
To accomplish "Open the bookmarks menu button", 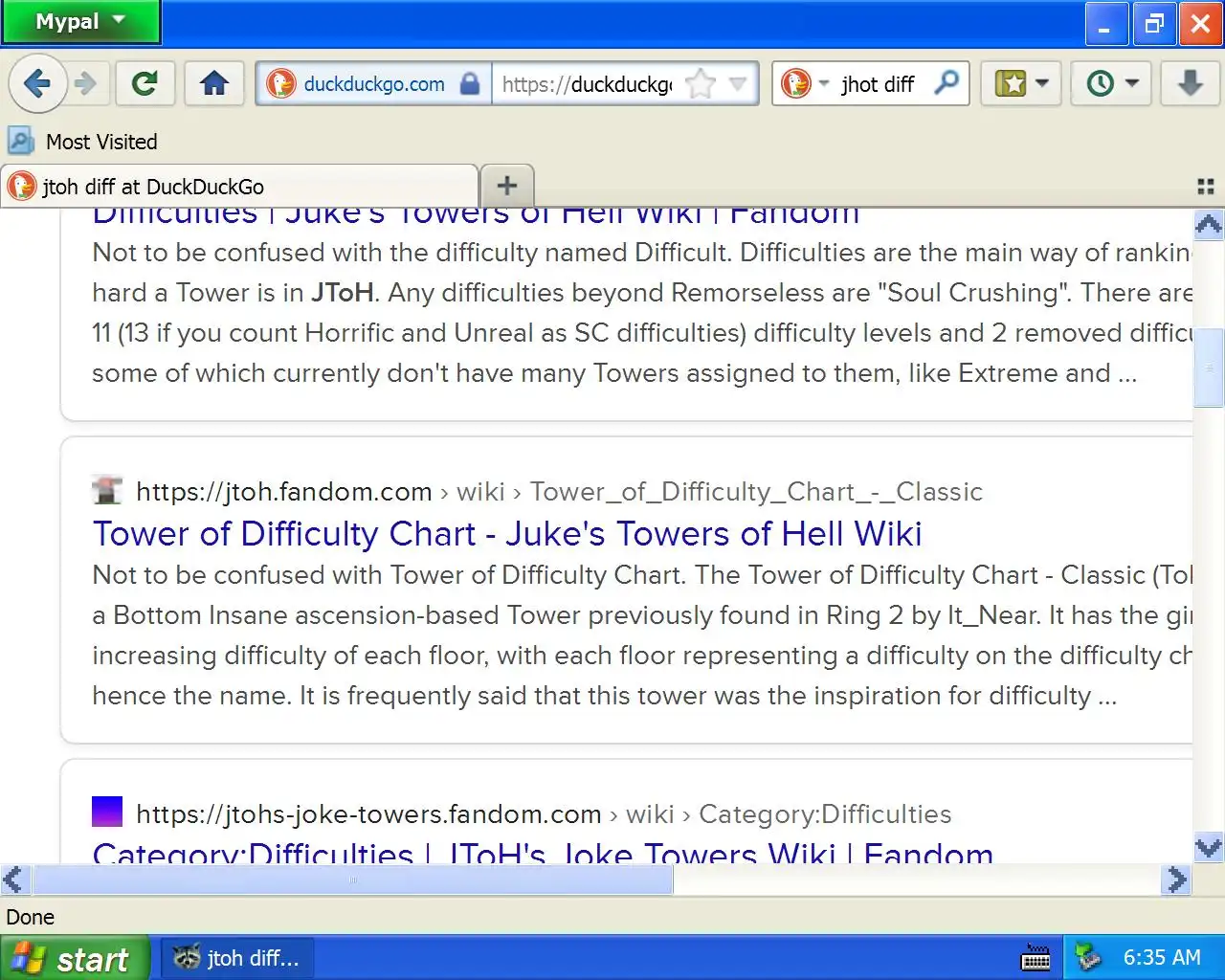I will point(1021,84).
